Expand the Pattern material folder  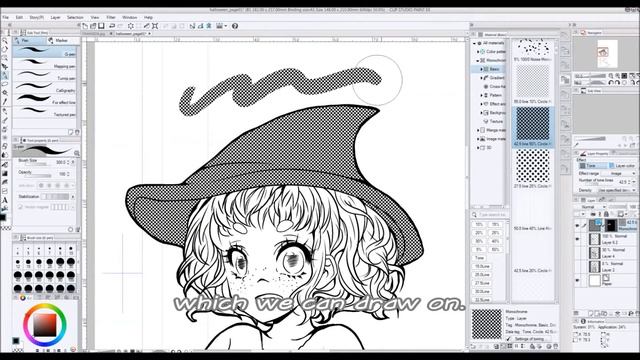(481, 95)
